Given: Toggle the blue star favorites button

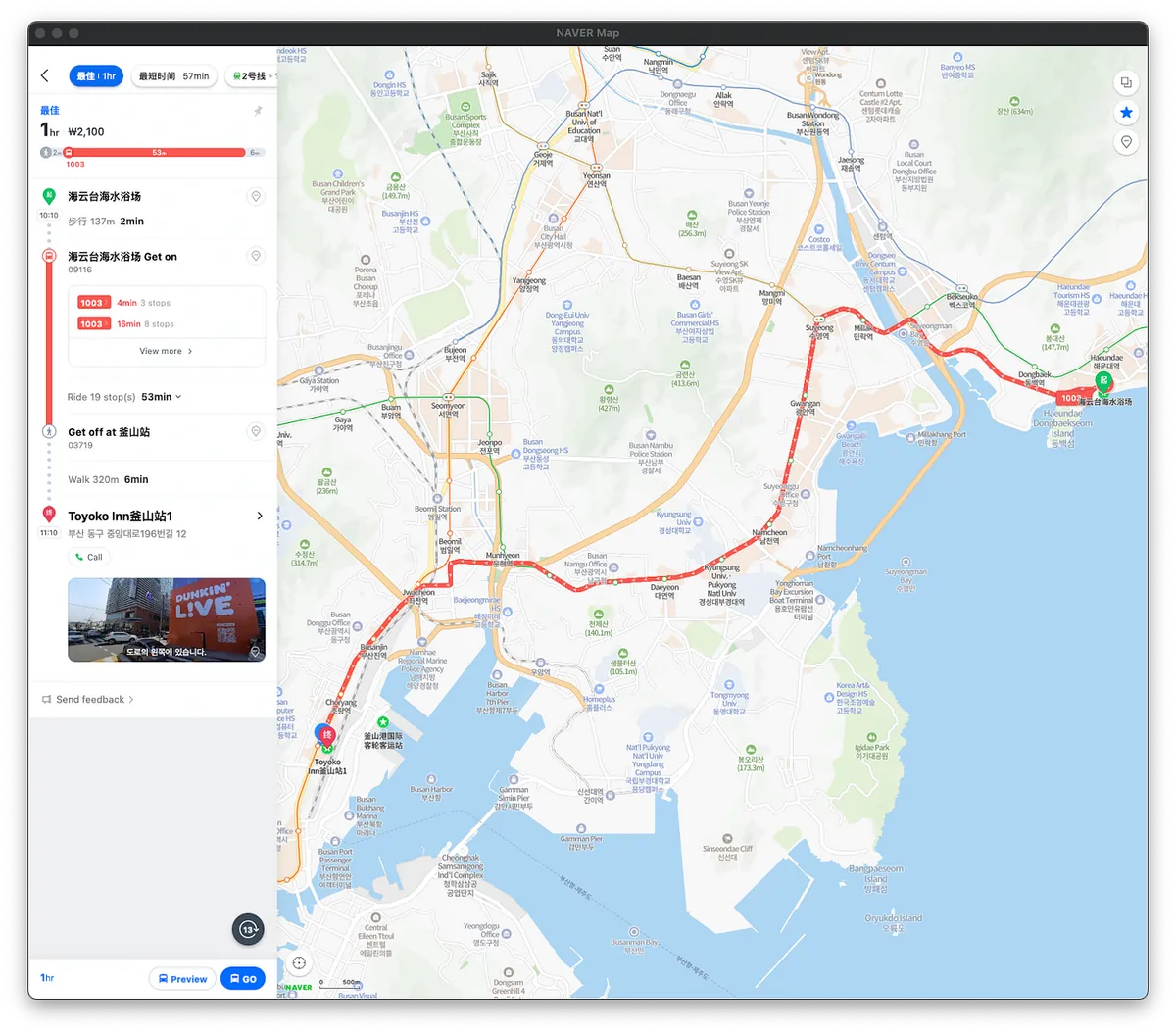Looking at the screenshot, I should pyautogui.click(x=1126, y=113).
